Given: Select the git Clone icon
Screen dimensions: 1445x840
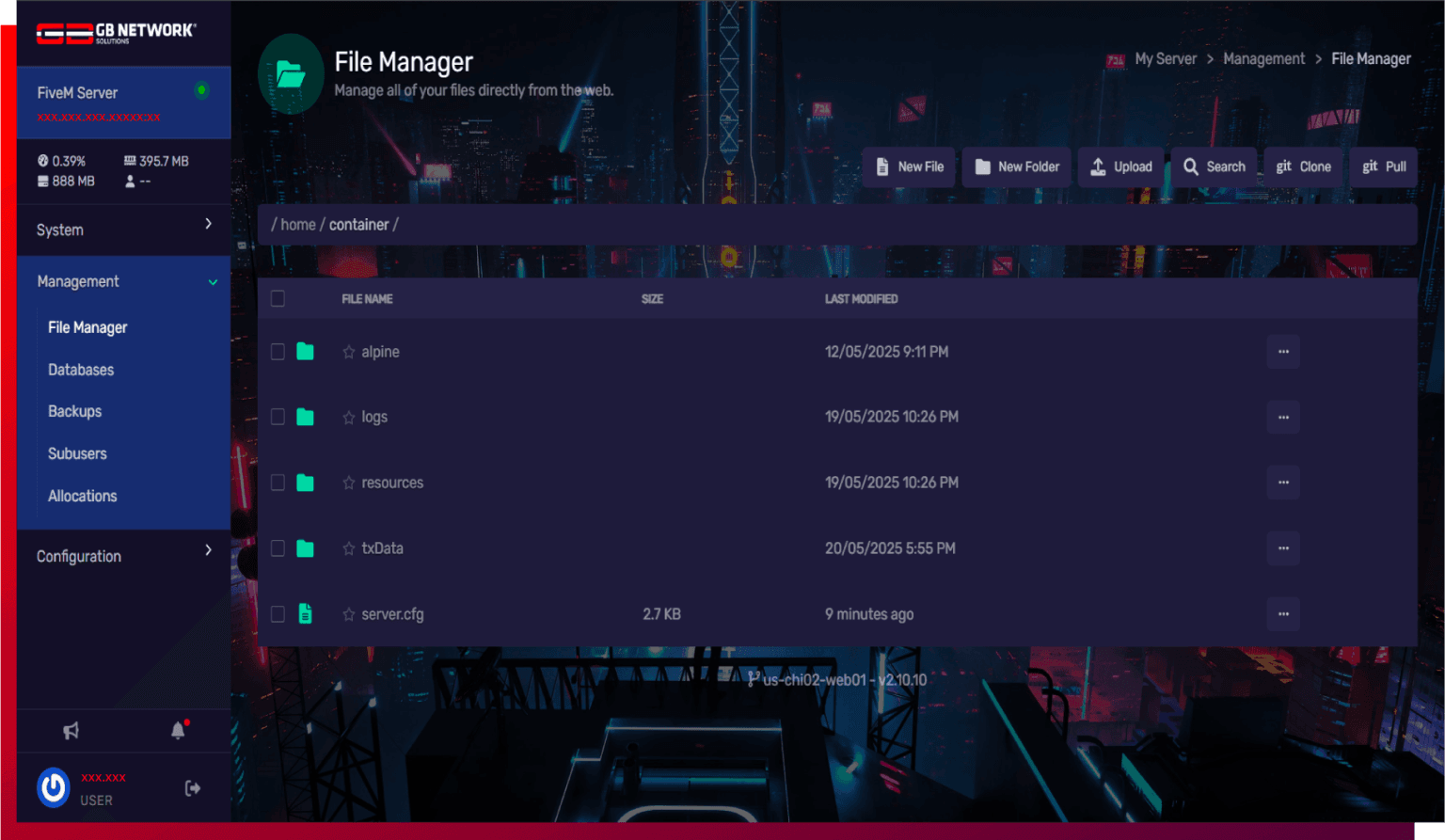Looking at the screenshot, I should coord(1283,166).
